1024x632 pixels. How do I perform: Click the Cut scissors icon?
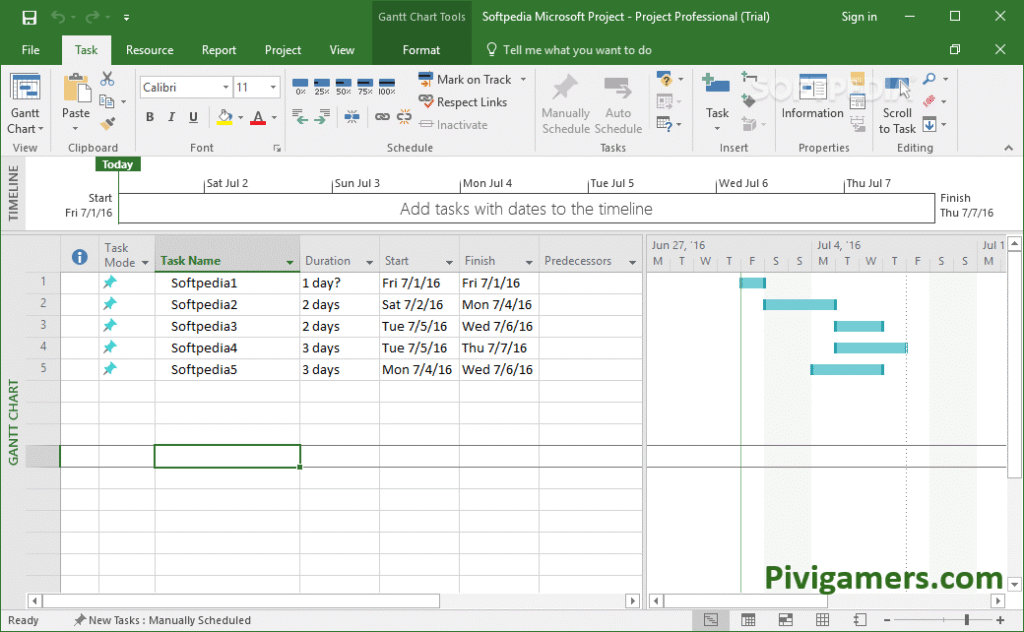pos(108,79)
